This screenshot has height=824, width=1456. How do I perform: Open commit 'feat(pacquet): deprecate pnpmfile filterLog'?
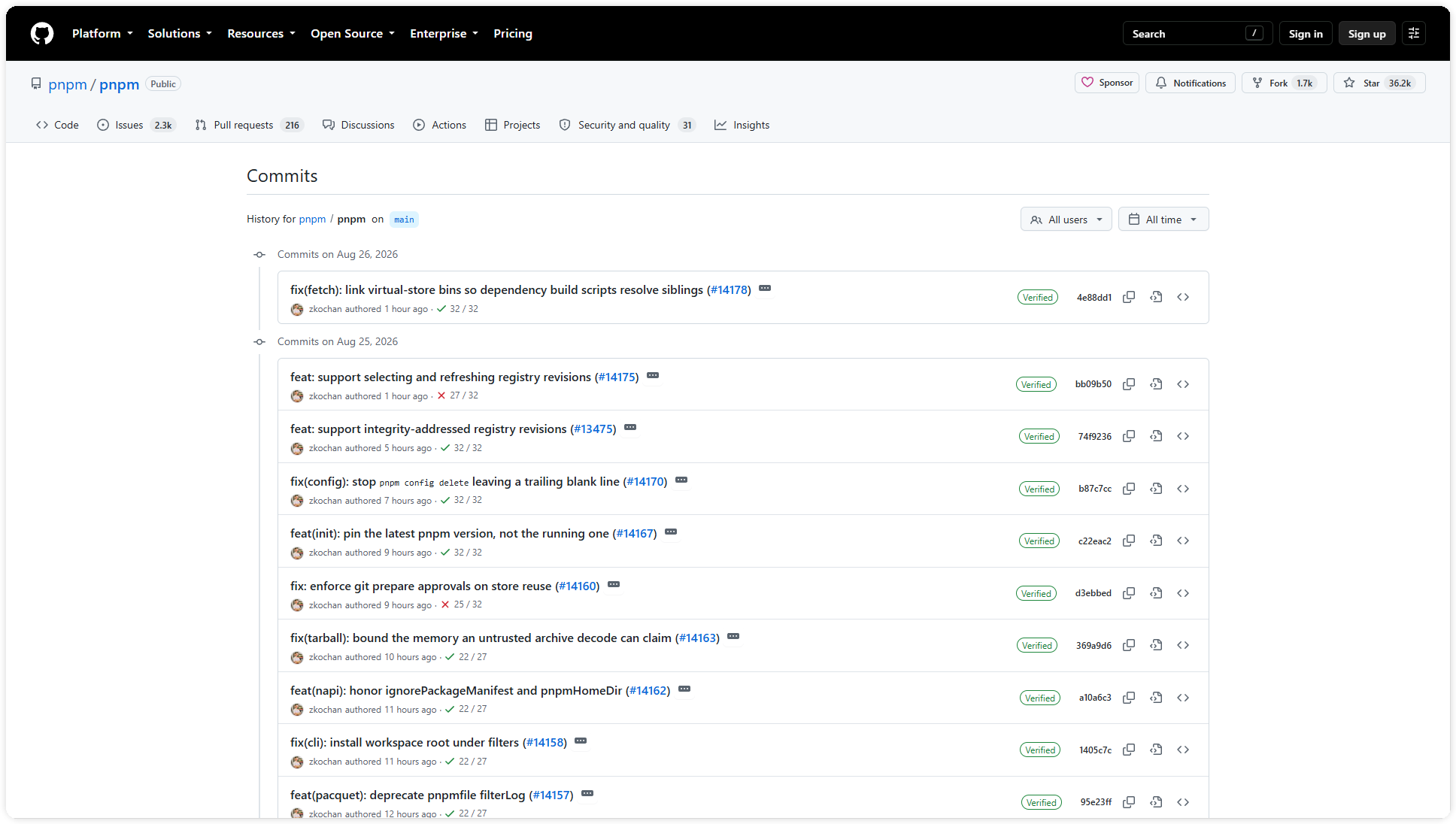pos(408,795)
